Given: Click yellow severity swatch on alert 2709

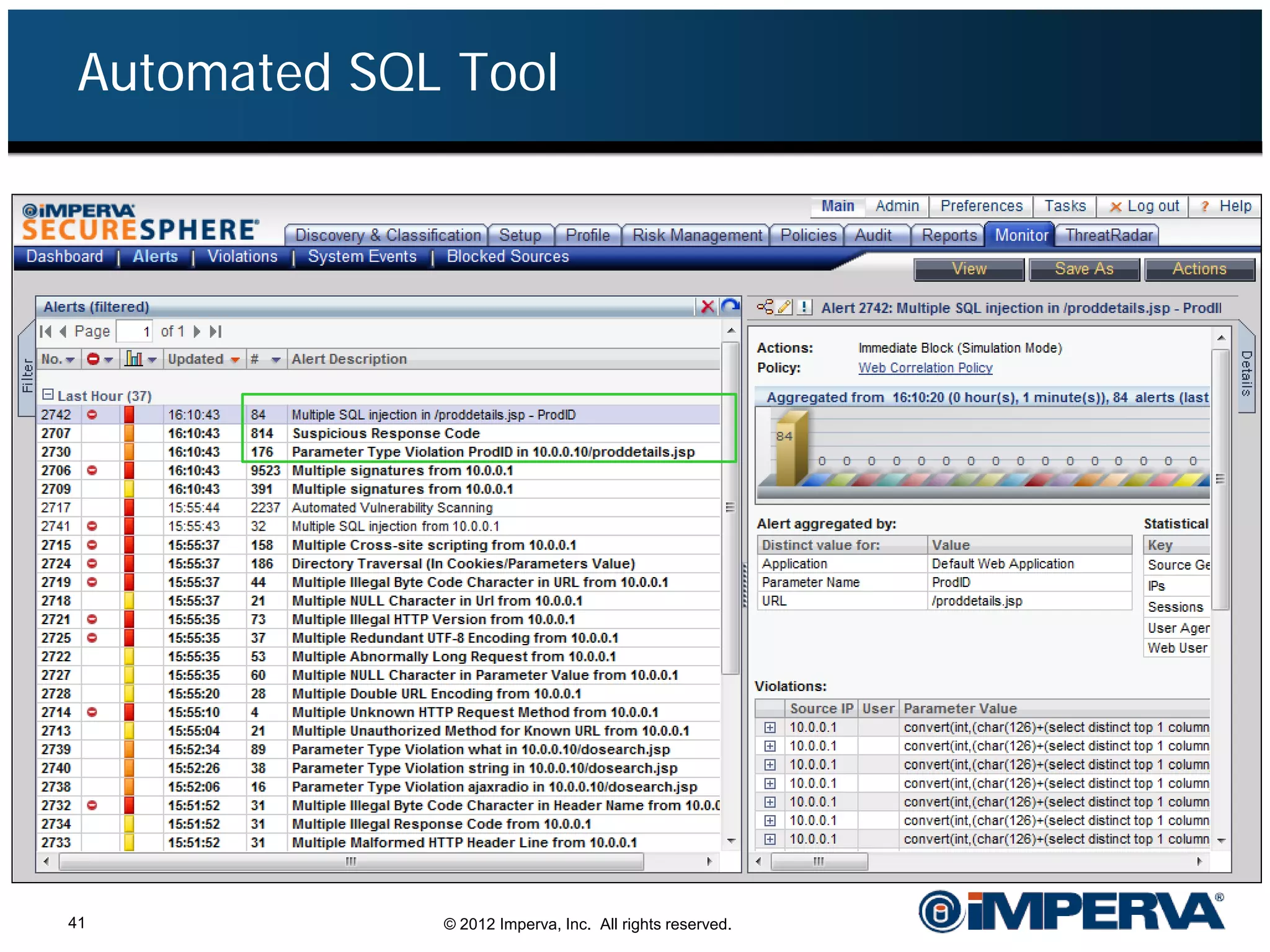Looking at the screenshot, I should [x=129, y=489].
